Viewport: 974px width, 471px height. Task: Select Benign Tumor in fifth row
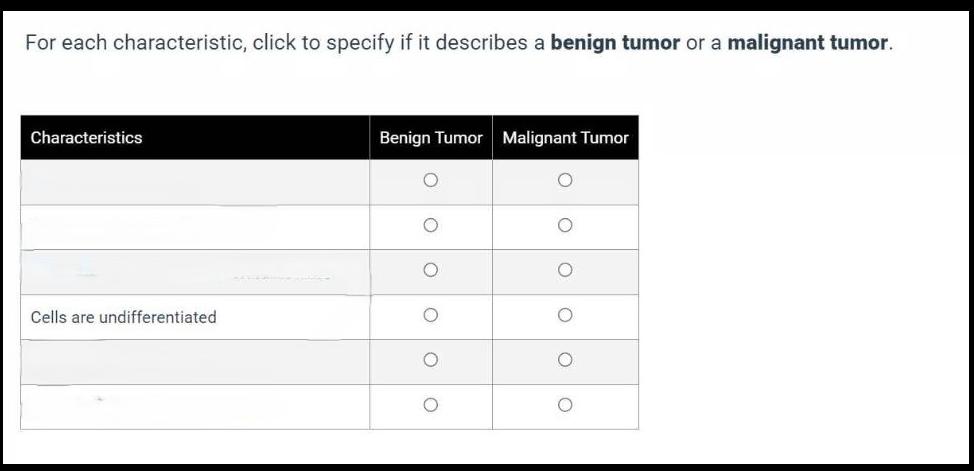click(x=430, y=360)
